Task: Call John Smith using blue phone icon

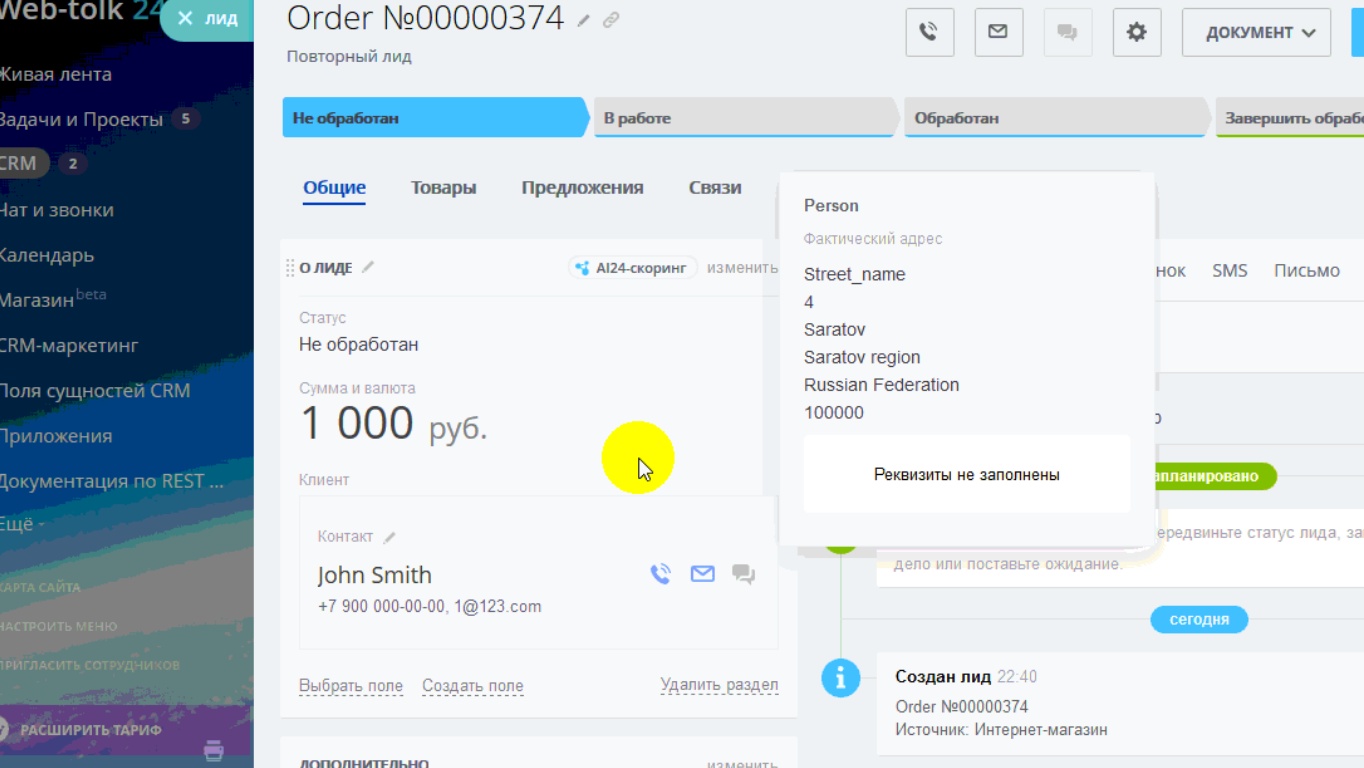Action: (660, 574)
